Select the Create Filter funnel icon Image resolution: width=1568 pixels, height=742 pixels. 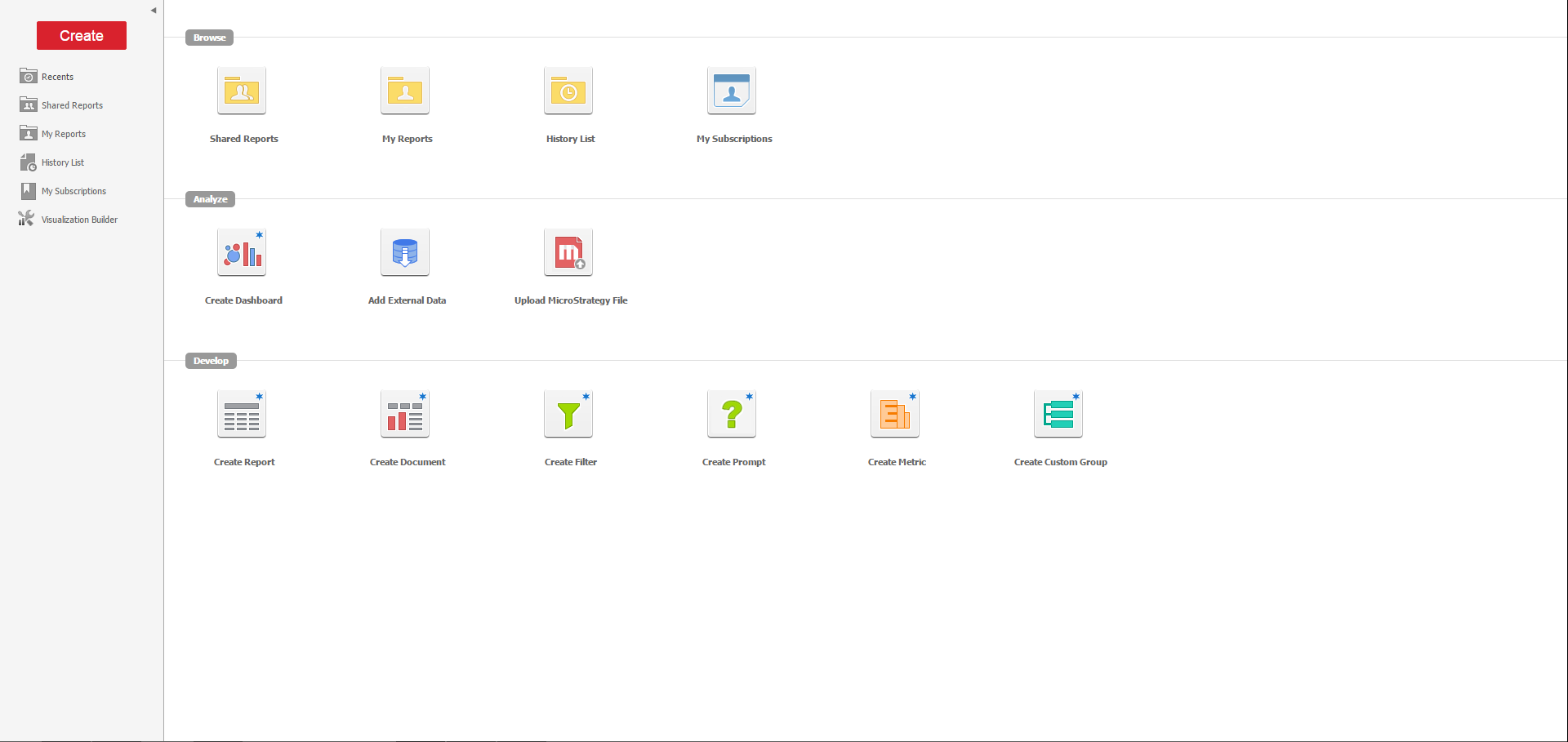tap(568, 413)
